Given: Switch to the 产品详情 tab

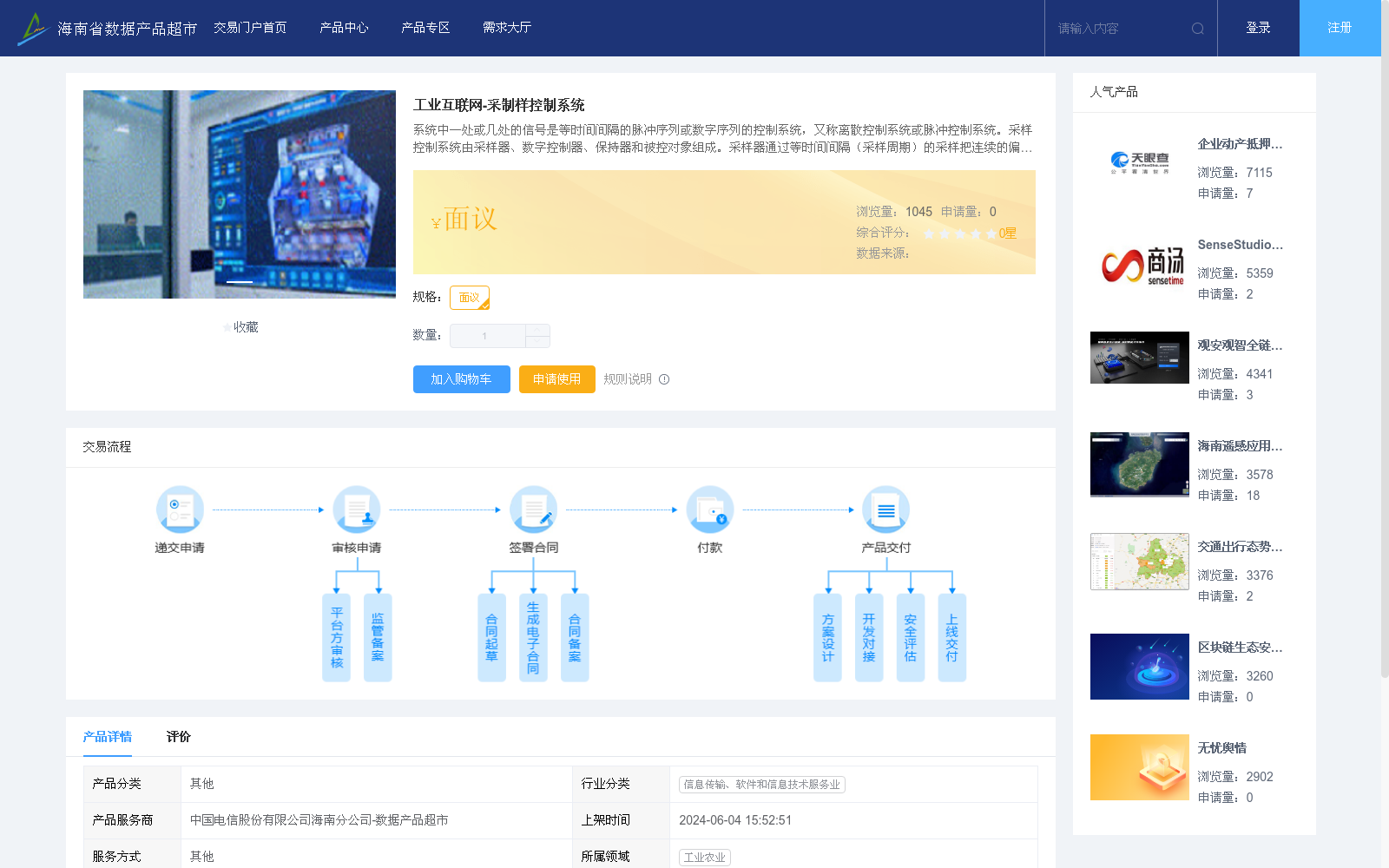Looking at the screenshot, I should pyautogui.click(x=108, y=736).
